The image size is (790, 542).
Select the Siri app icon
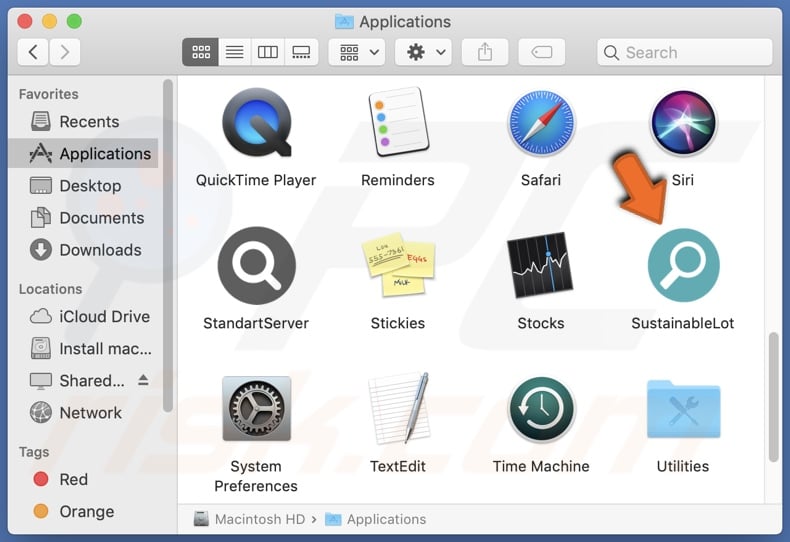click(683, 122)
